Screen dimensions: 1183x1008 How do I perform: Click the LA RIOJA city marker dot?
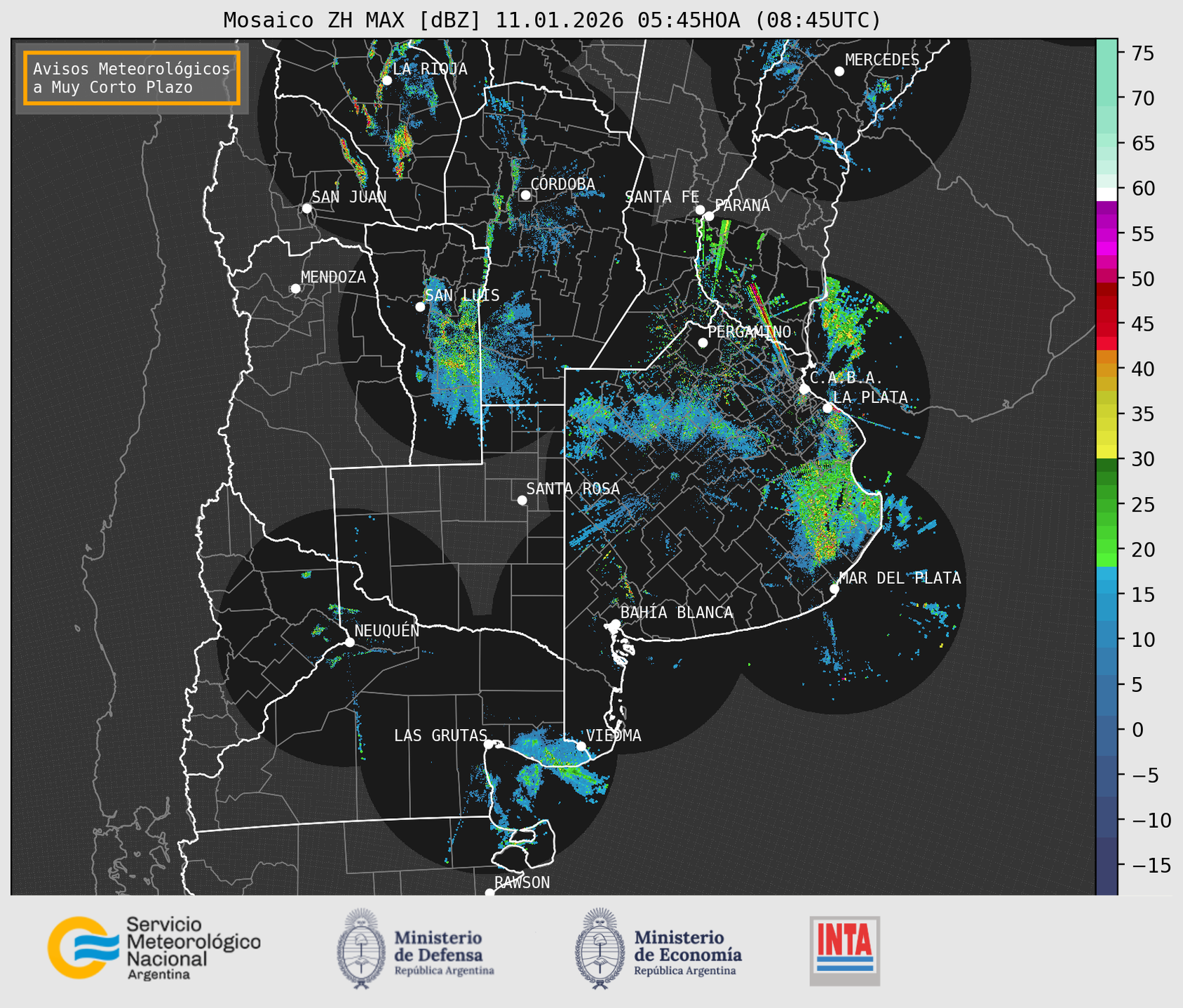point(386,81)
